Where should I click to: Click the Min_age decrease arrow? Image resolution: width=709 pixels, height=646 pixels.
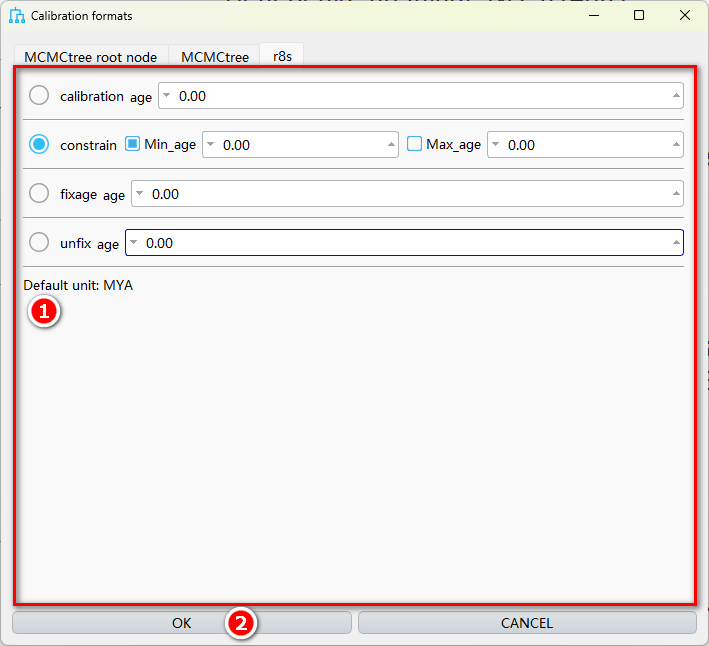point(211,144)
